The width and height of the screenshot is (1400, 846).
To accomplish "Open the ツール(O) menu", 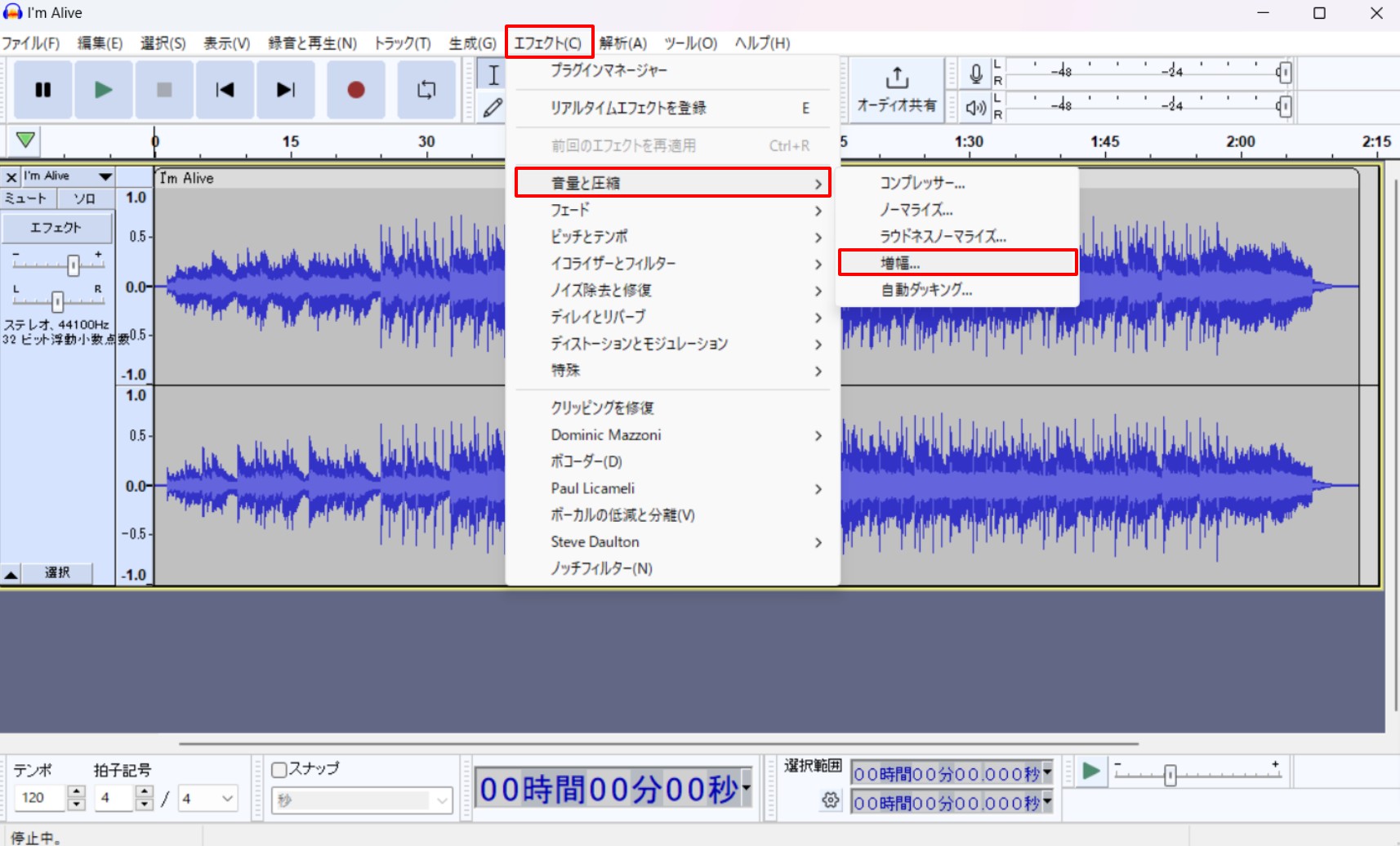I will (x=690, y=43).
